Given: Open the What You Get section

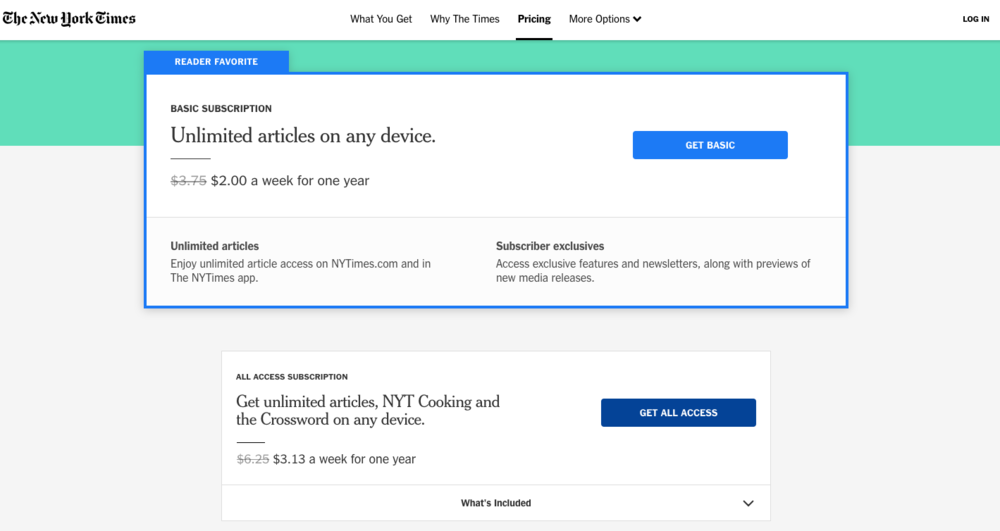Looking at the screenshot, I should click(381, 19).
